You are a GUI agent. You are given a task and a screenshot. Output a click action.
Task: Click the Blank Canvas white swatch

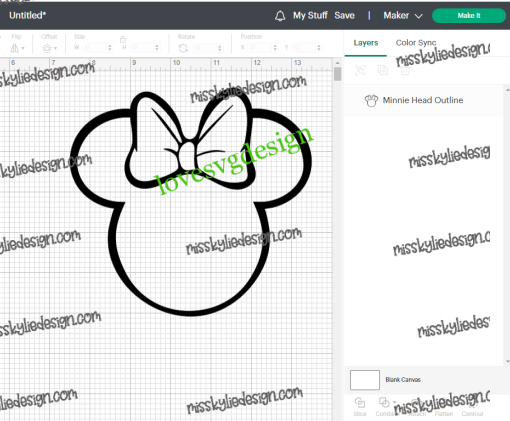coord(365,380)
